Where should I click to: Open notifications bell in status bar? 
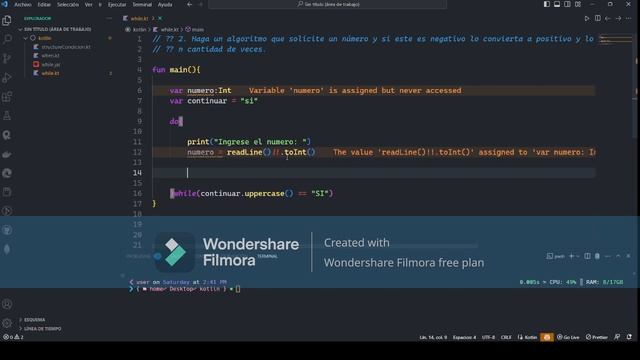(x=629, y=337)
